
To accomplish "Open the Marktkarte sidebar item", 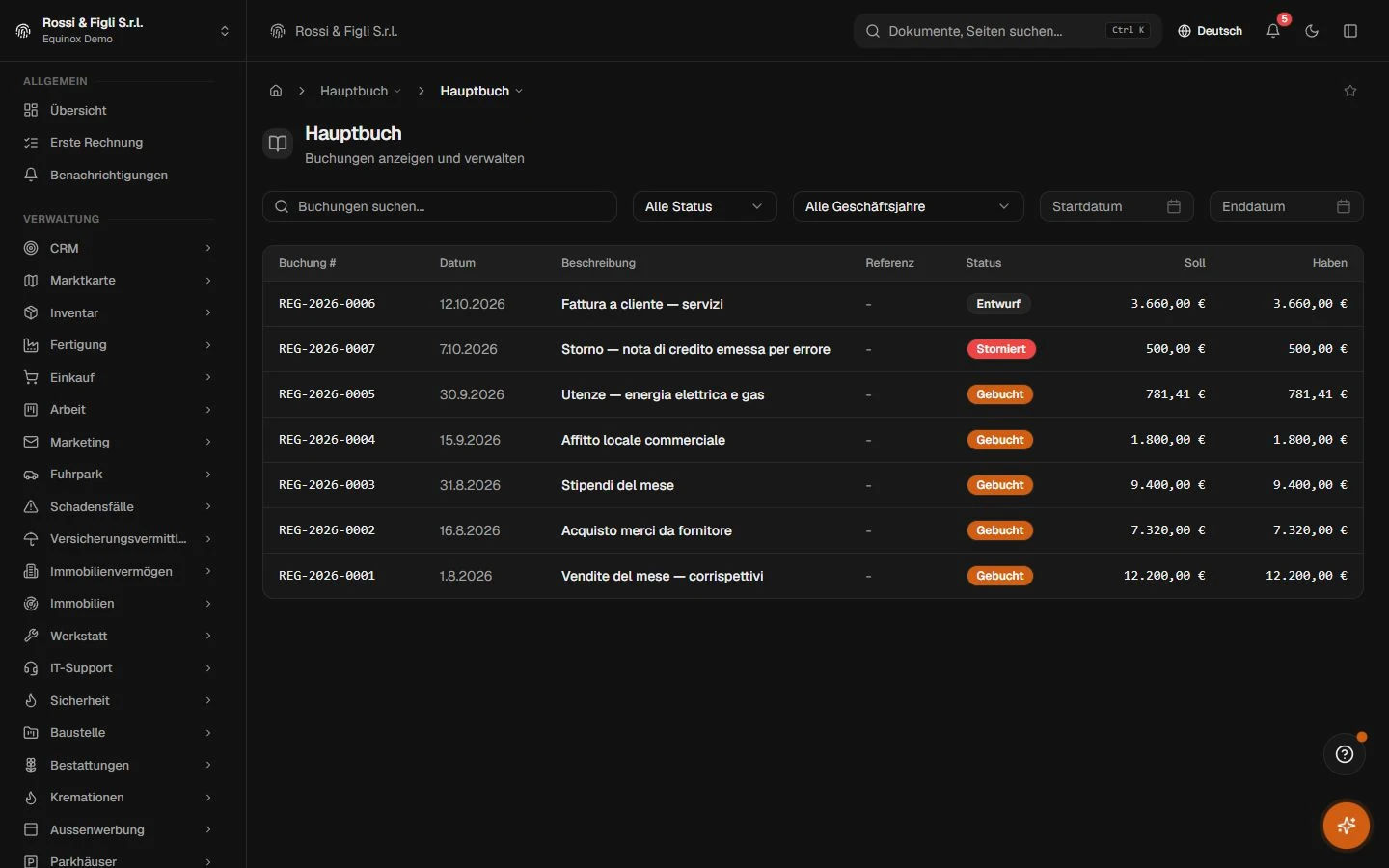I will coord(118,281).
